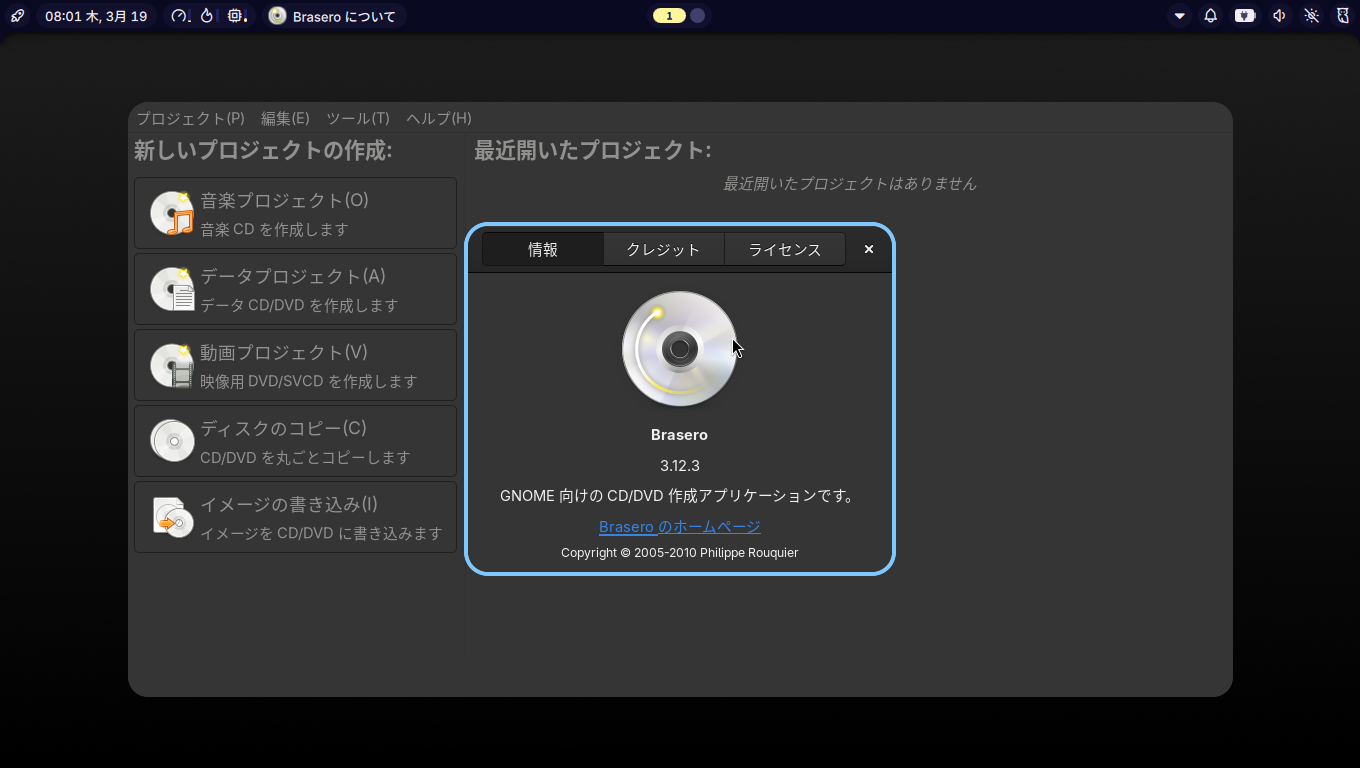This screenshot has height=768, width=1360.
Task: Click the Copyright © 2005-2010 Philippe Rouquier text
Action: [680, 552]
